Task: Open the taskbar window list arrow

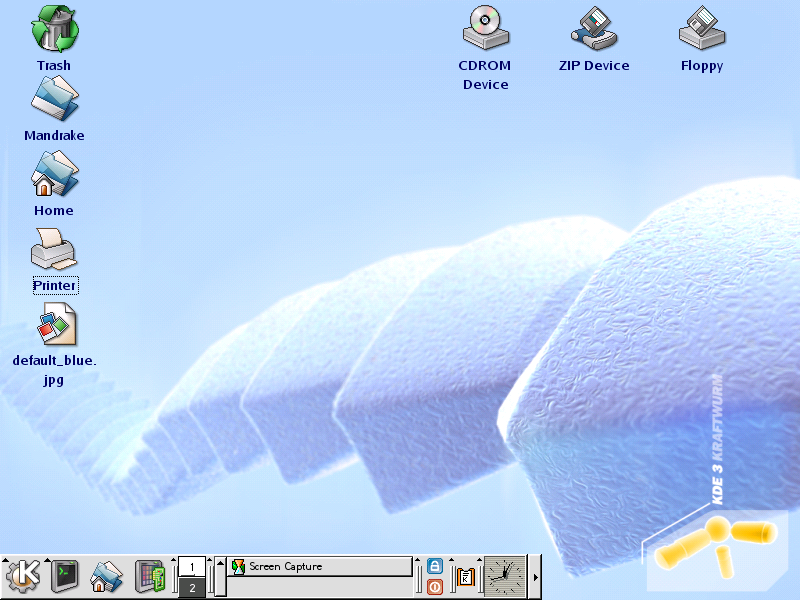Action: point(220,577)
